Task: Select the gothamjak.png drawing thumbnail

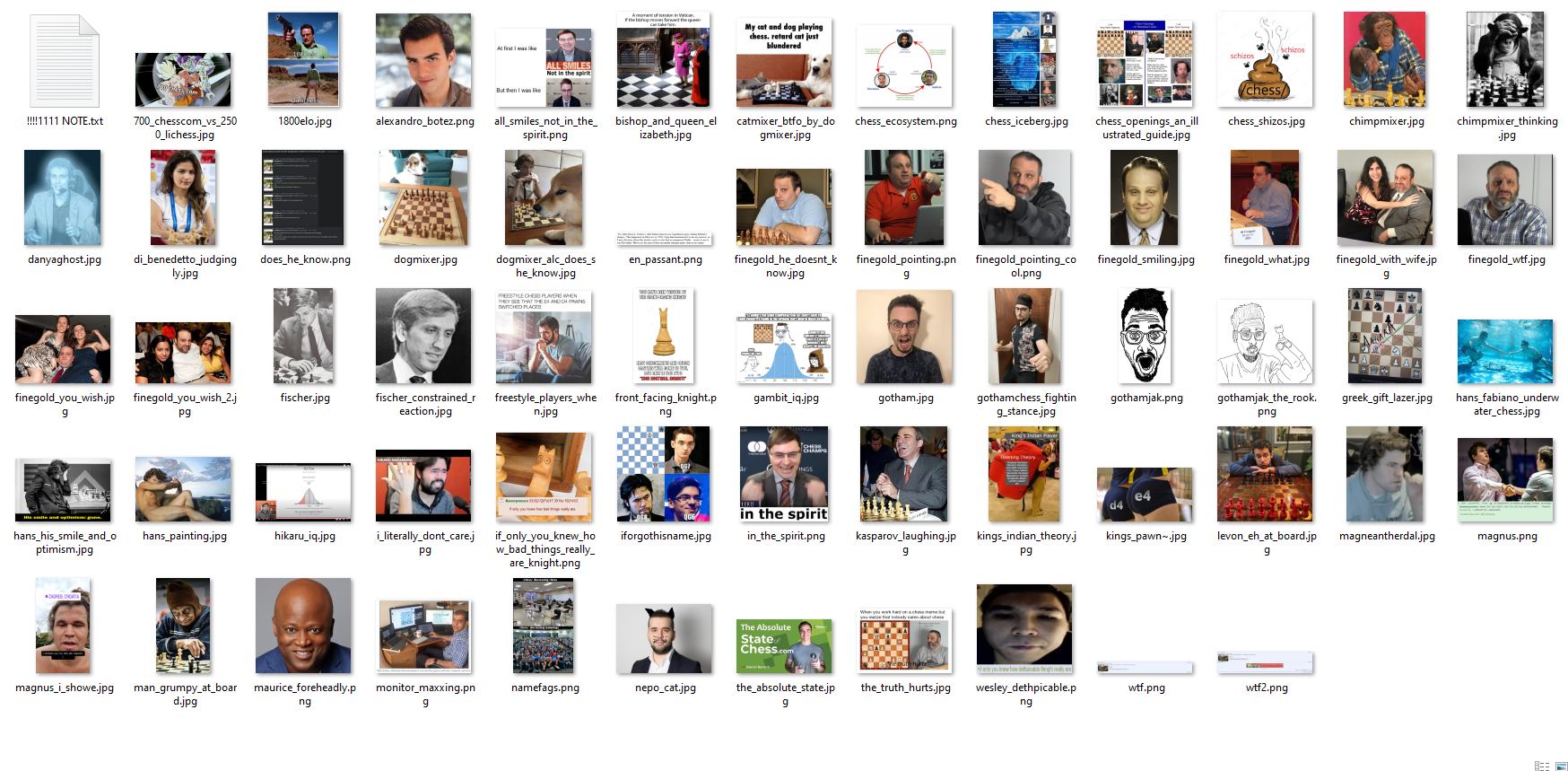Action: click(1145, 336)
